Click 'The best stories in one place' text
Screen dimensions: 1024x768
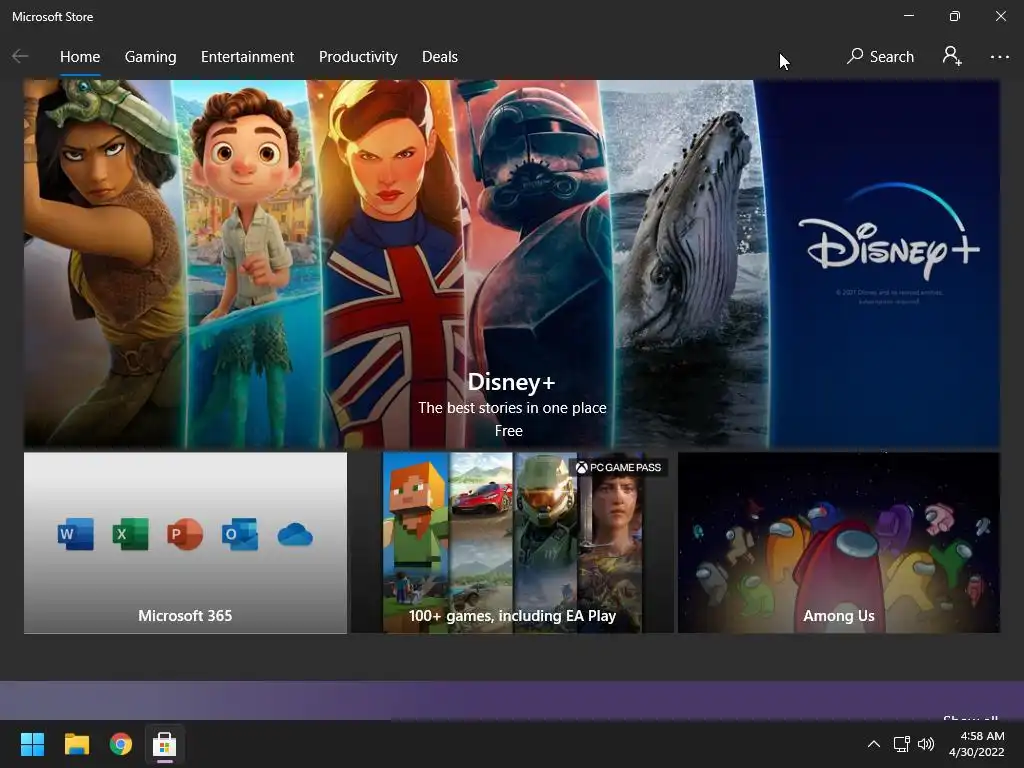point(512,408)
